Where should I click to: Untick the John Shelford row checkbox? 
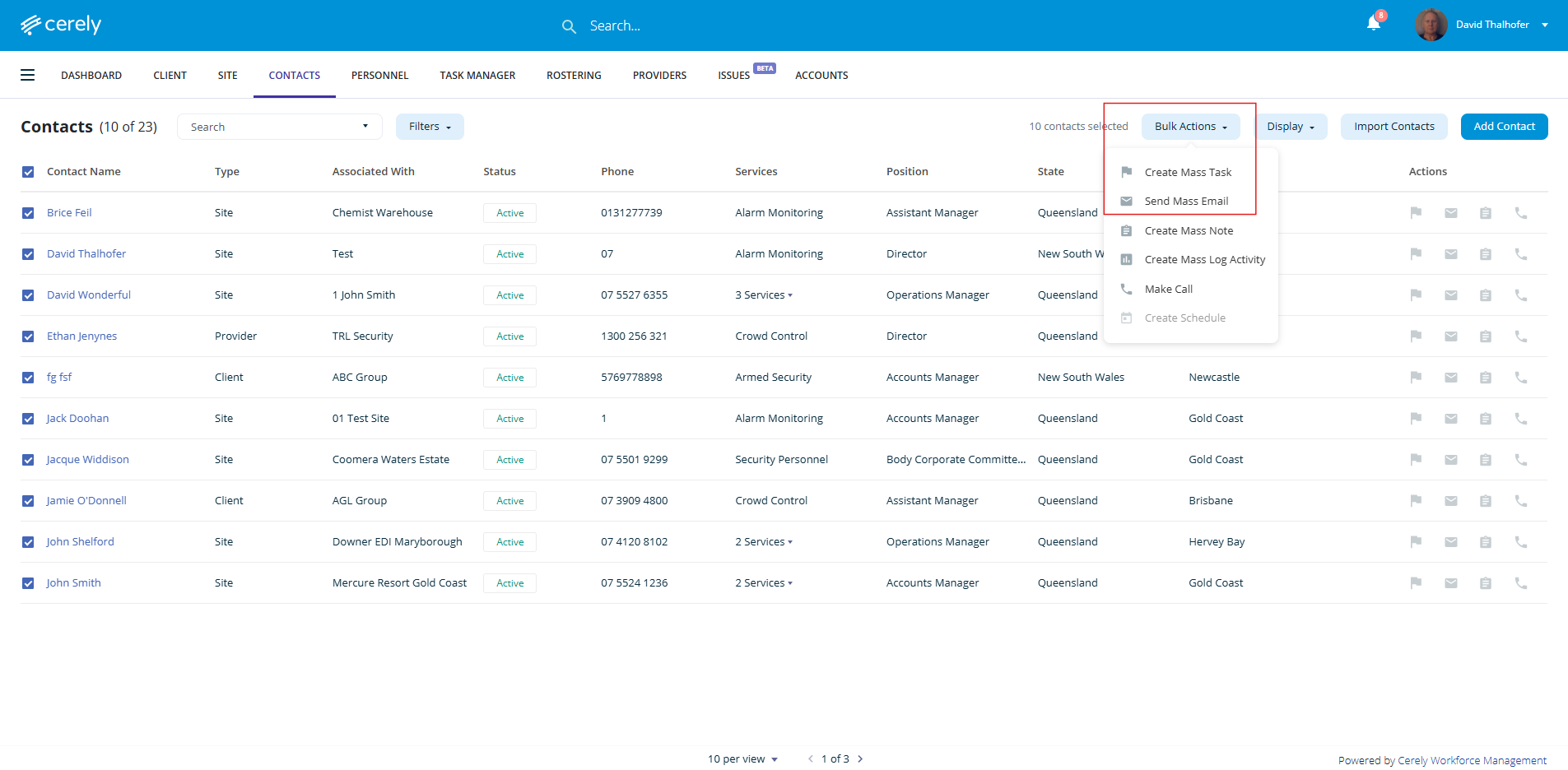click(28, 542)
